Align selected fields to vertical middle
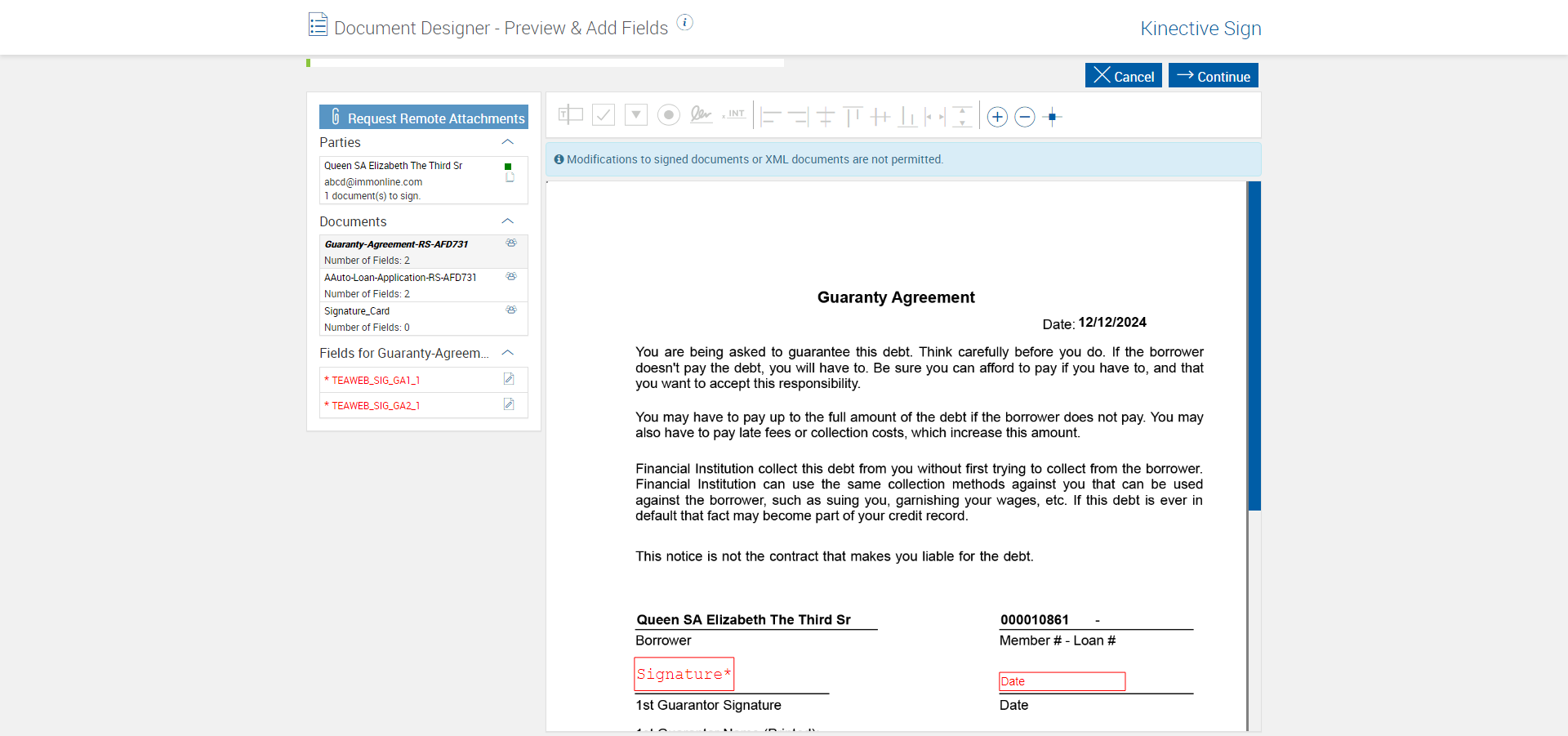The height and width of the screenshot is (736, 1568). [880, 117]
